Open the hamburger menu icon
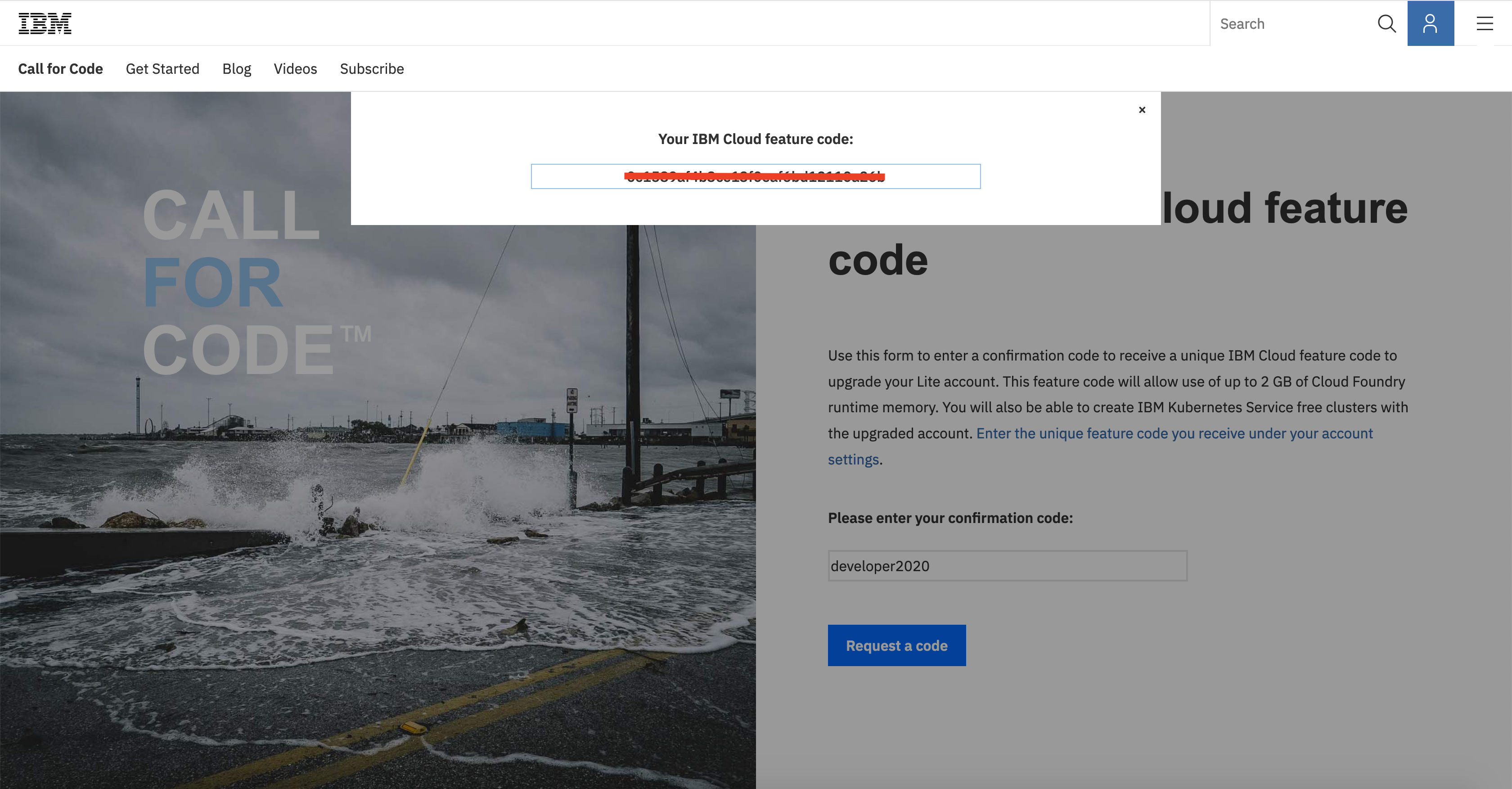This screenshot has height=789, width=1512. click(x=1485, y=23)
